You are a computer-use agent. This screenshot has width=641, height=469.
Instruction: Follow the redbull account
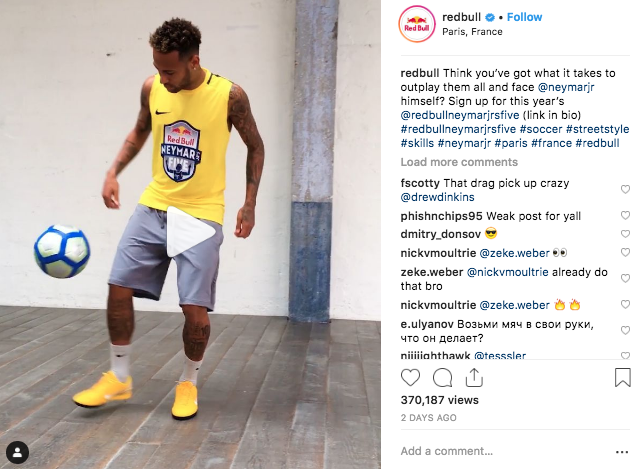coord(524,17)
